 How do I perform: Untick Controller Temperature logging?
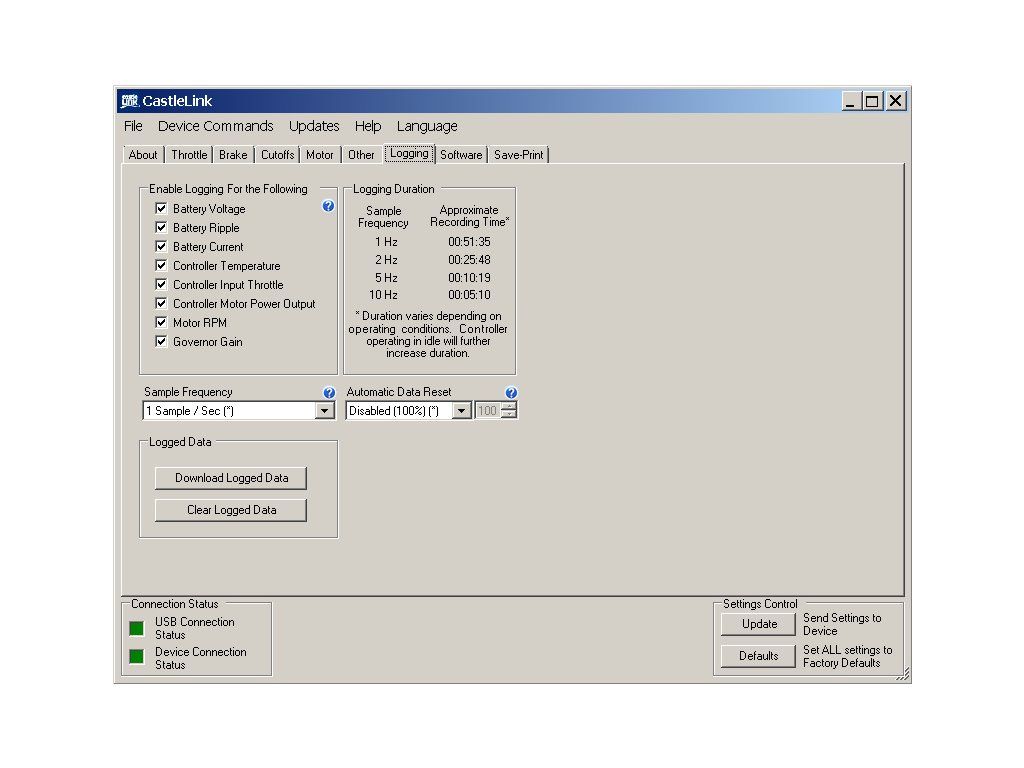coord(161,266)
